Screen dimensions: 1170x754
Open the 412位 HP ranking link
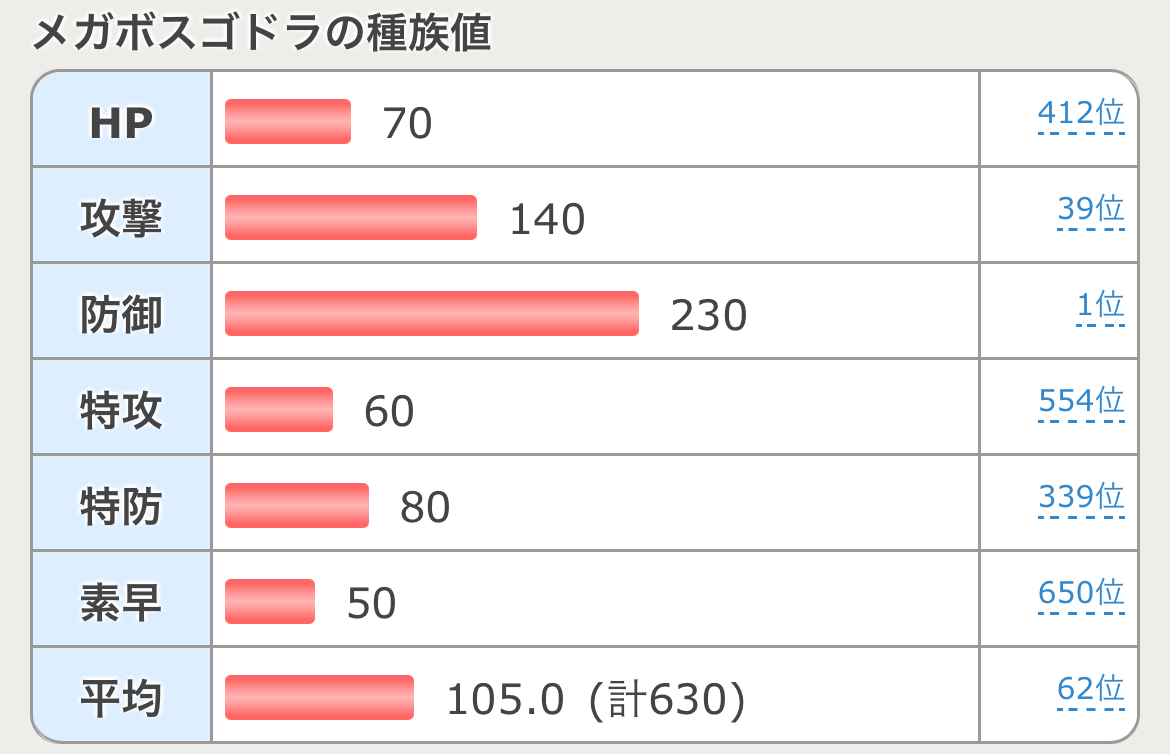coord(1081,114)
